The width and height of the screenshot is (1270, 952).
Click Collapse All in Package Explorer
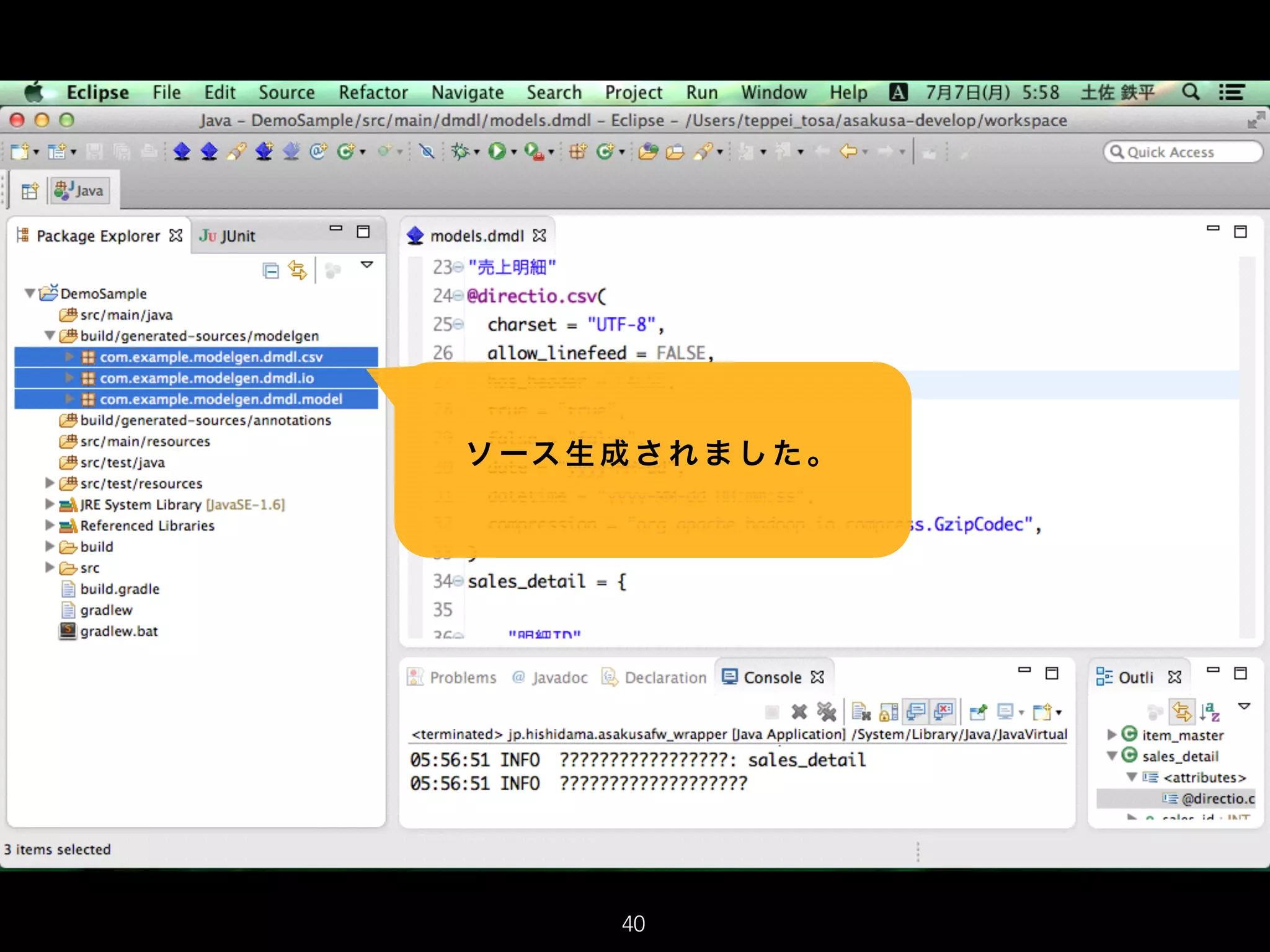click(x=270, y=271)
